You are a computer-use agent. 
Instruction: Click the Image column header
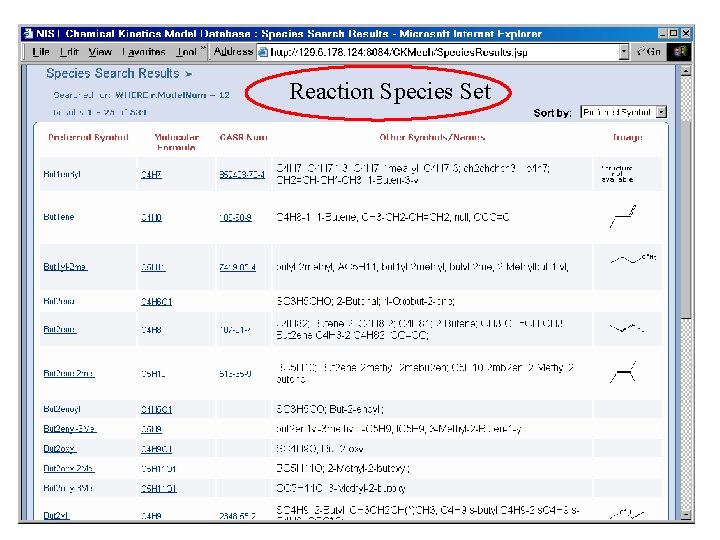[628, 137]
